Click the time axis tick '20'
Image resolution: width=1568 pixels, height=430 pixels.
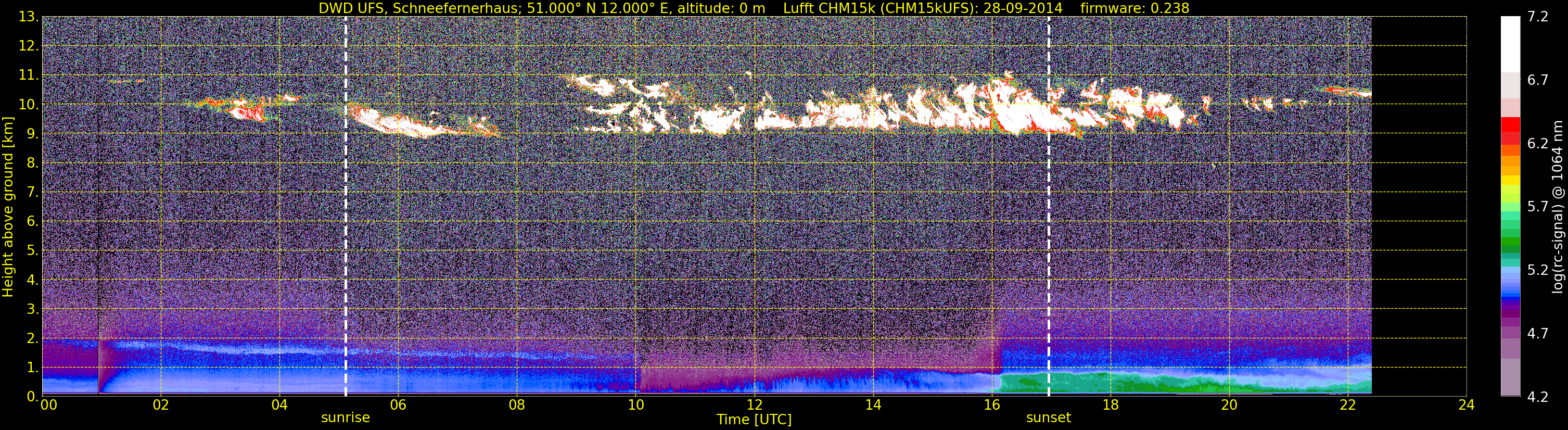click(1230, 404)
